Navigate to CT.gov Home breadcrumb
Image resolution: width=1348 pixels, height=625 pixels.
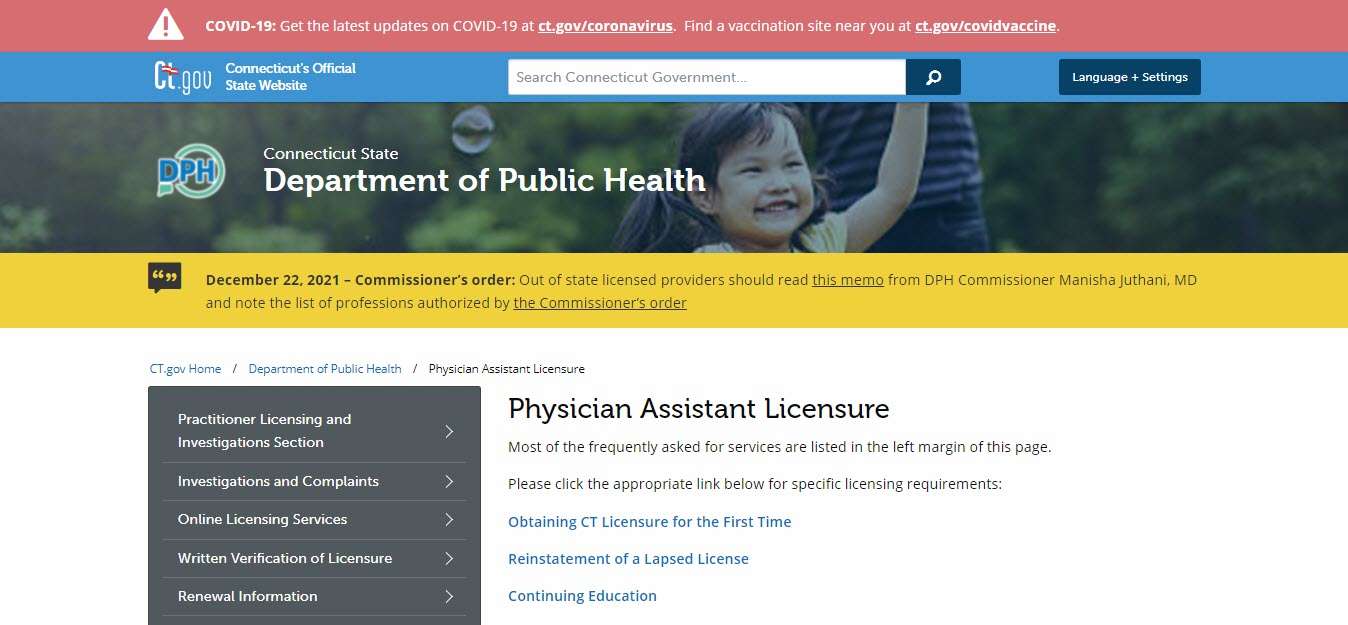point(185,368)
